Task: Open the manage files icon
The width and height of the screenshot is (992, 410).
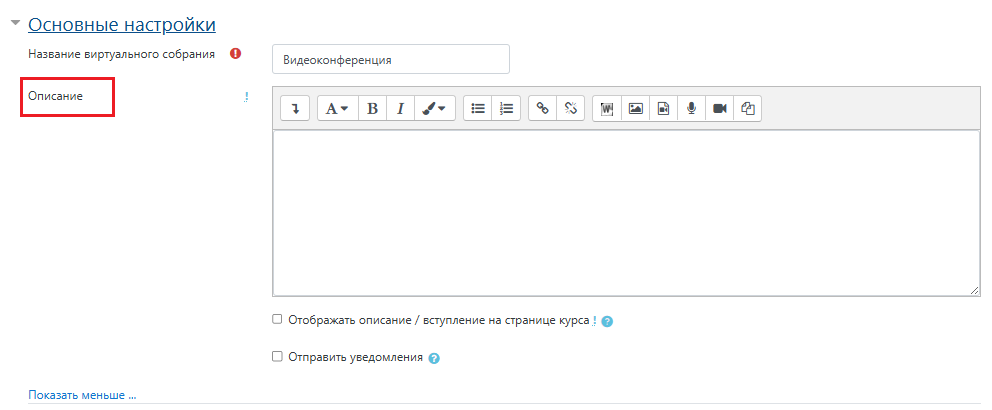Action: [747, 109]
